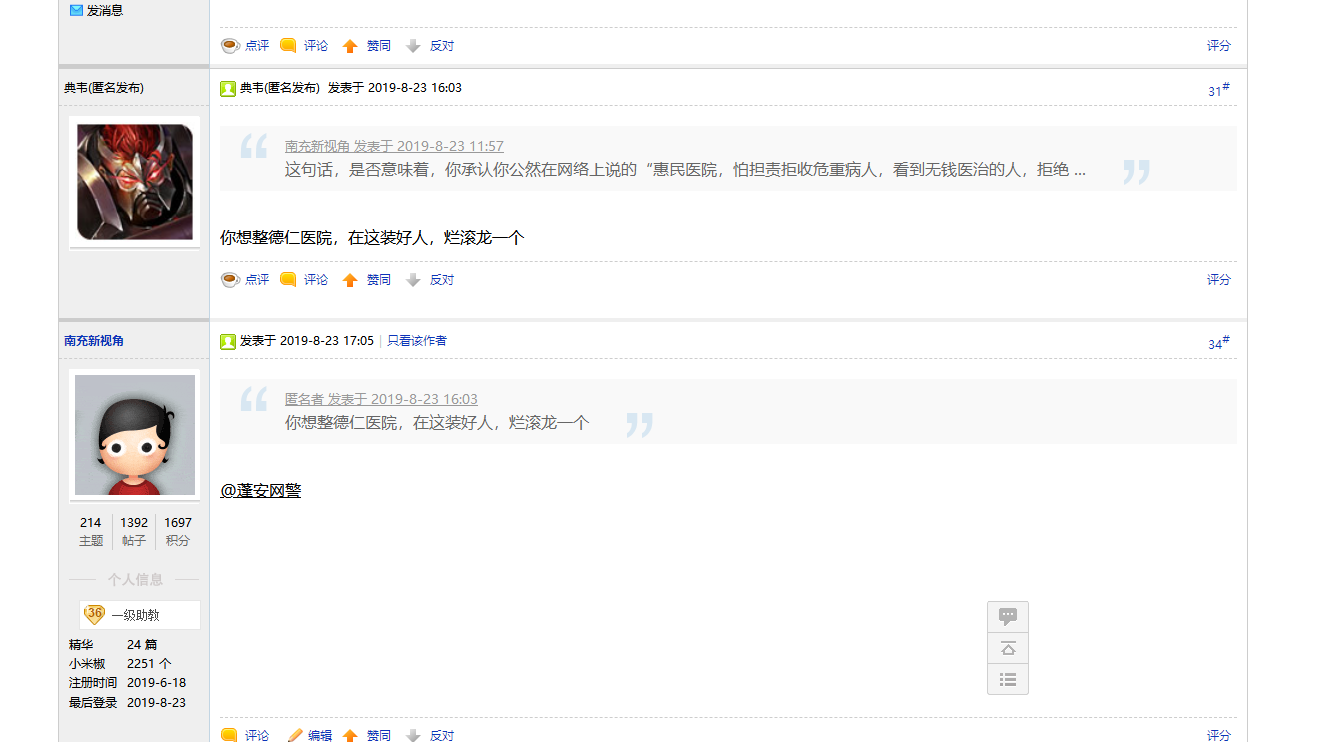The width and height of the screenshot is (1340, 742).
Task: Click the 南充新视角 cartoon avatar image
Action: tap(135, 435)
